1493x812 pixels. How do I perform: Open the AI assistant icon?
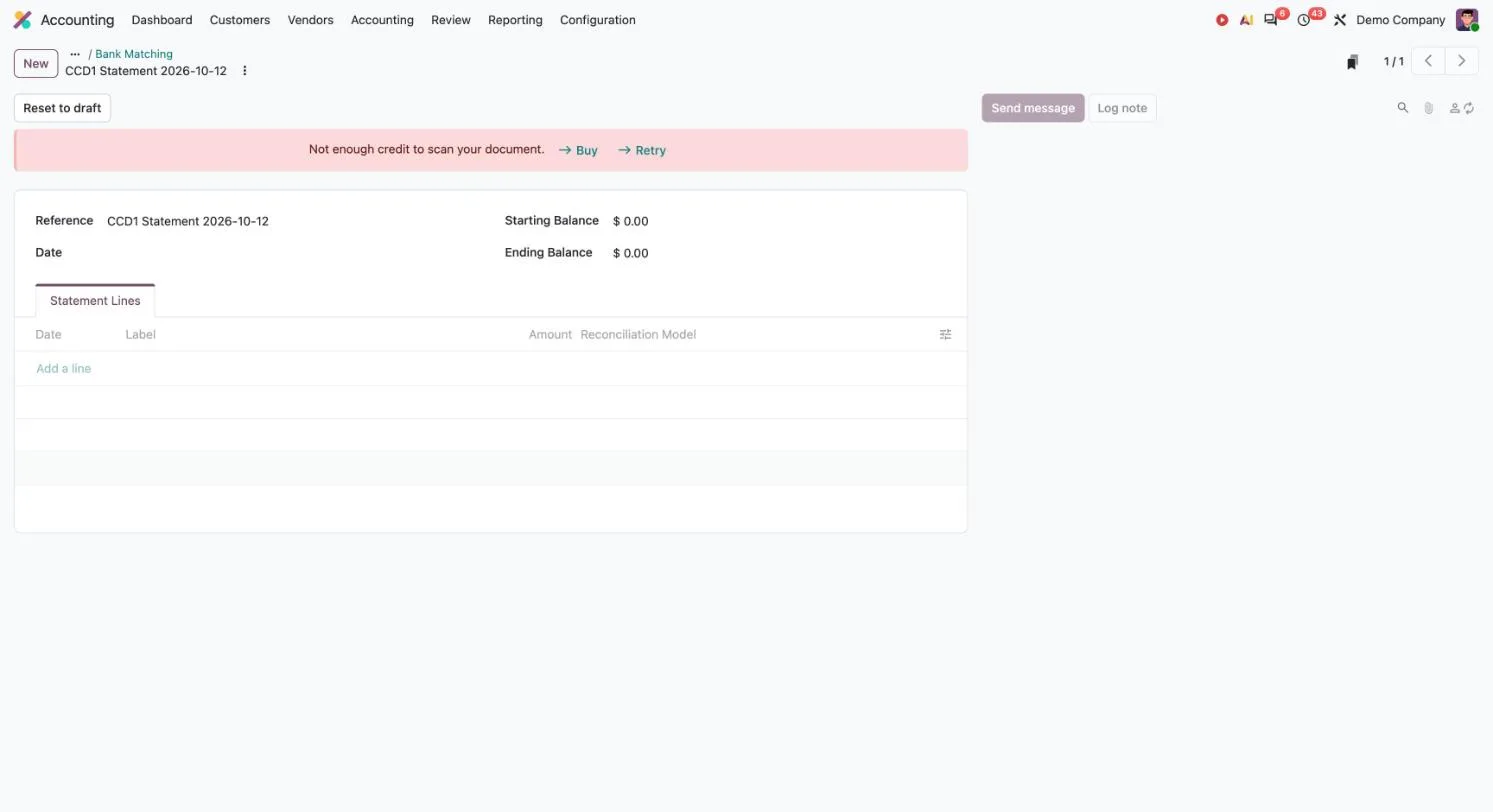coord(1246,20)
